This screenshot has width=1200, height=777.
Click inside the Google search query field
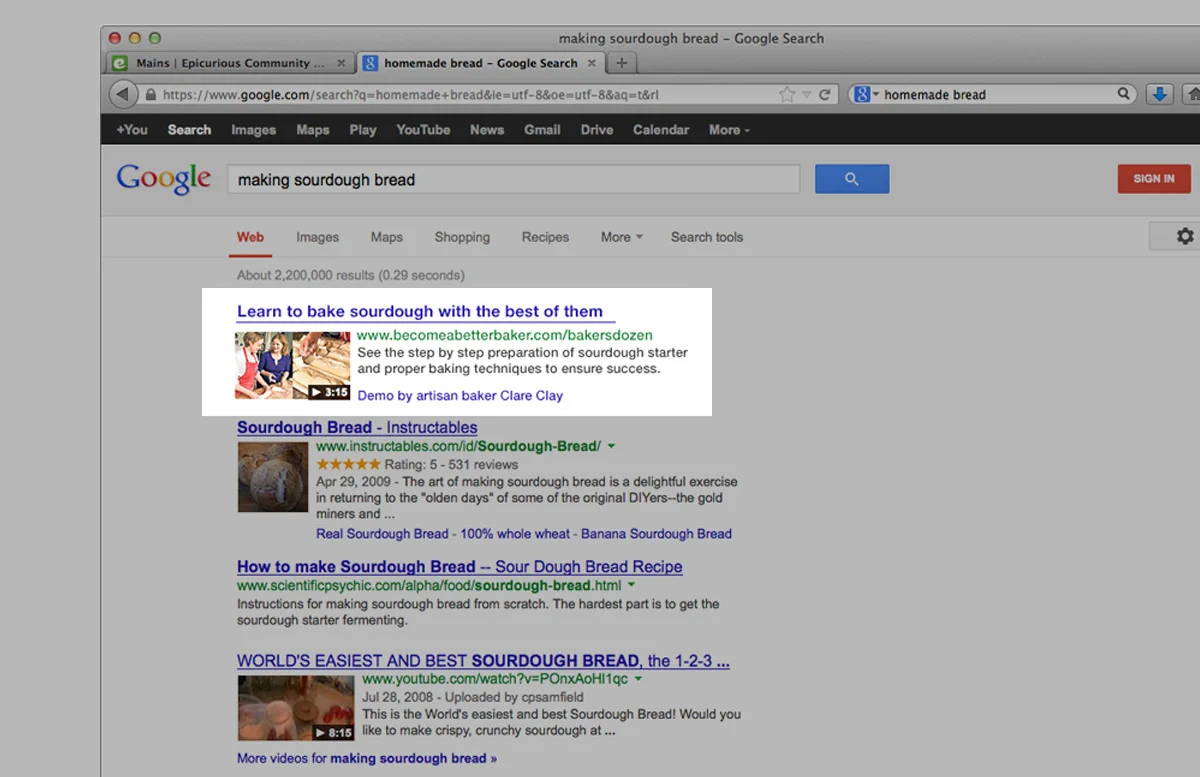point(513,179)
